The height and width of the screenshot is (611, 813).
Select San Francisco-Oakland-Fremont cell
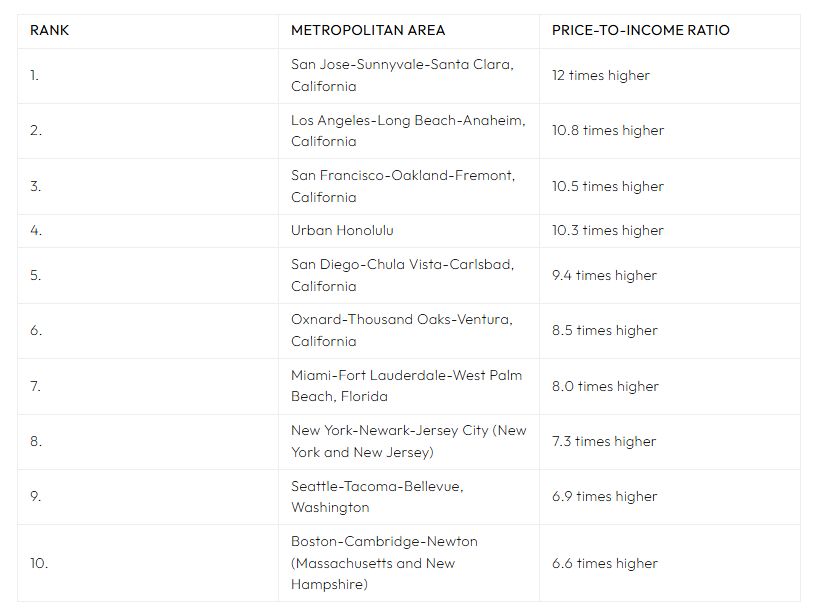click(409, 186)
